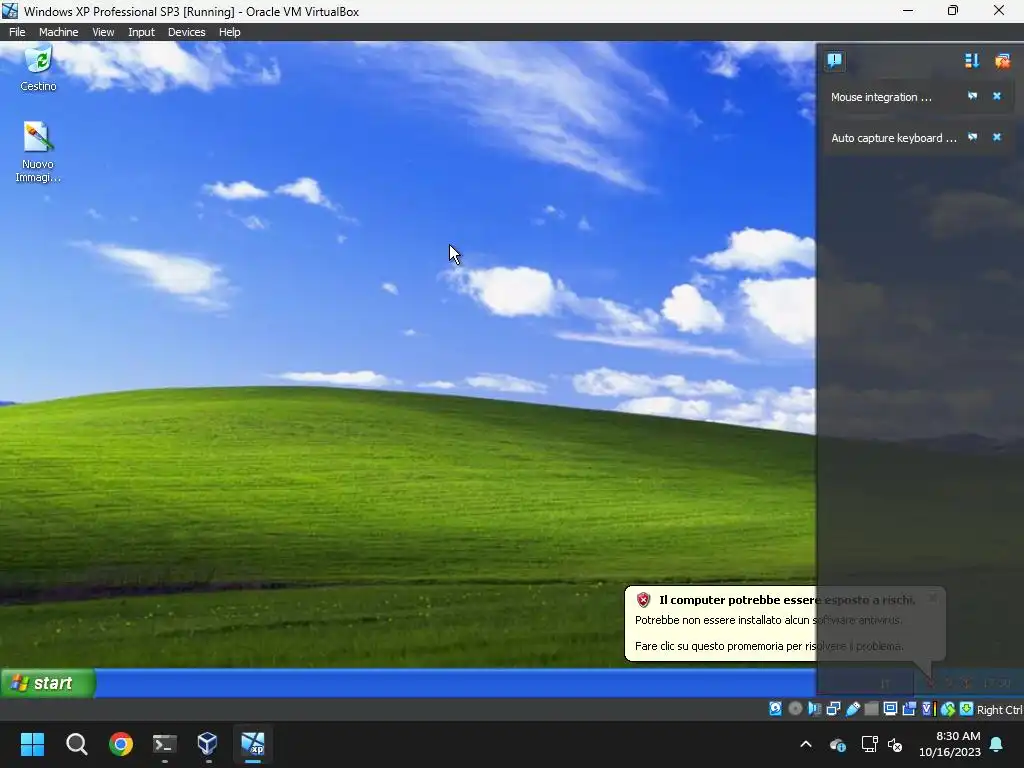Click the optical disk status indicator
Screen dimensions: 1024x768
pos(795,709)
